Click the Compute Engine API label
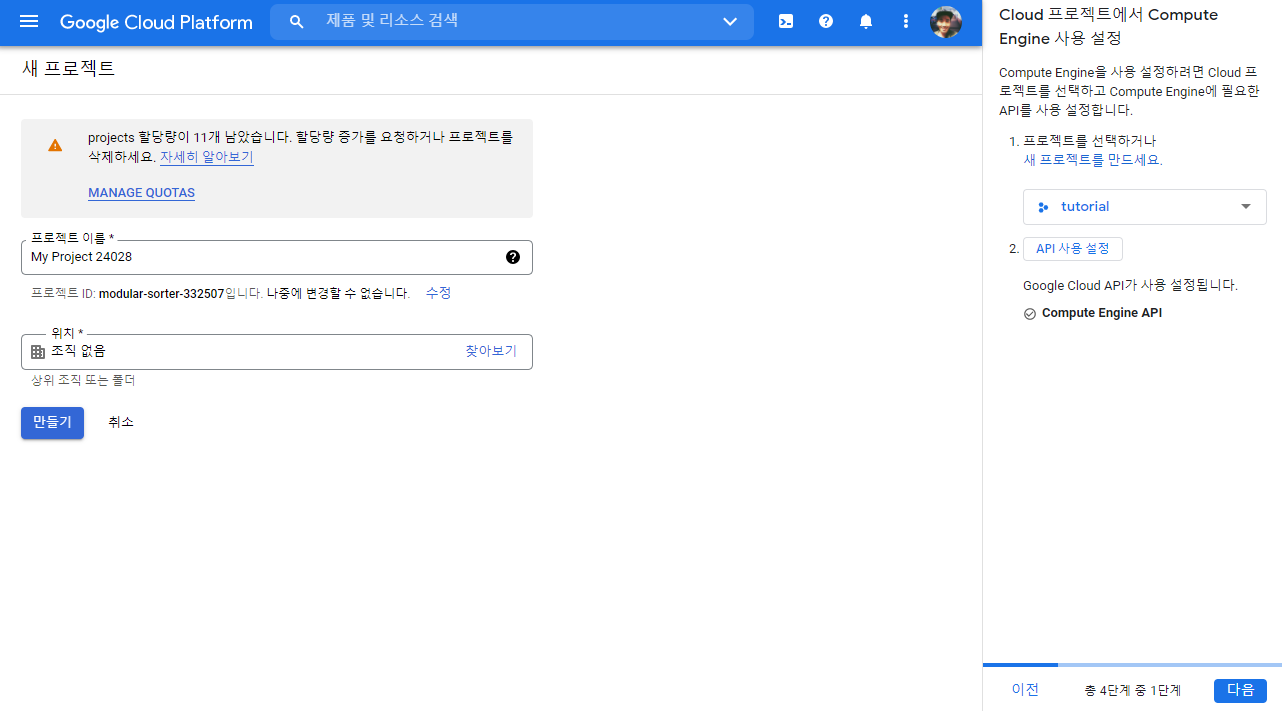The height and width of the screenshot is (711, 1282). [1102, 313]
